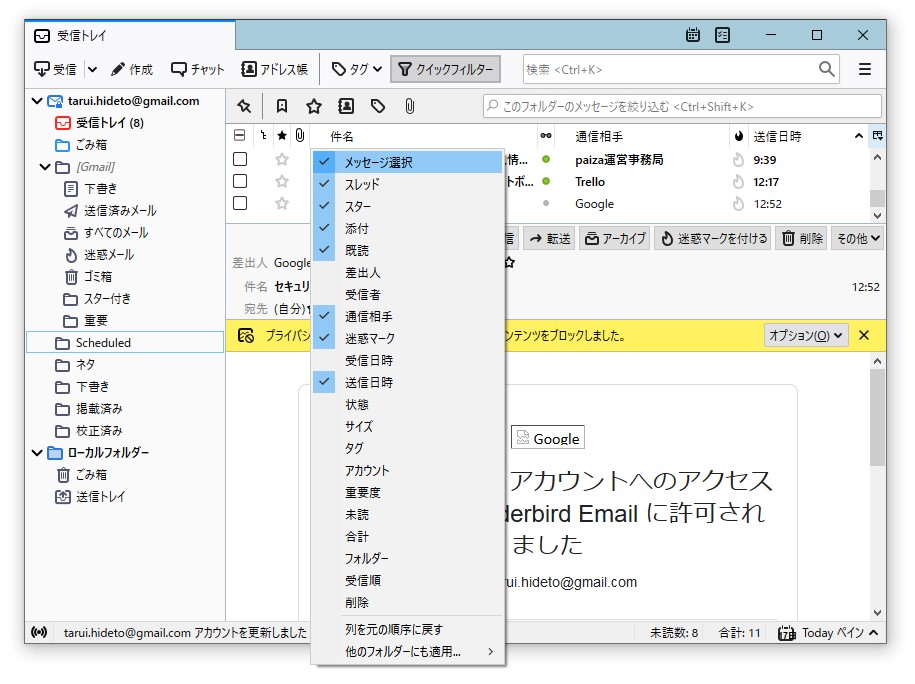This screenshot has height=684, width=915.
Task: Open the チャット (Chat) icon
Action: point(196,69)
